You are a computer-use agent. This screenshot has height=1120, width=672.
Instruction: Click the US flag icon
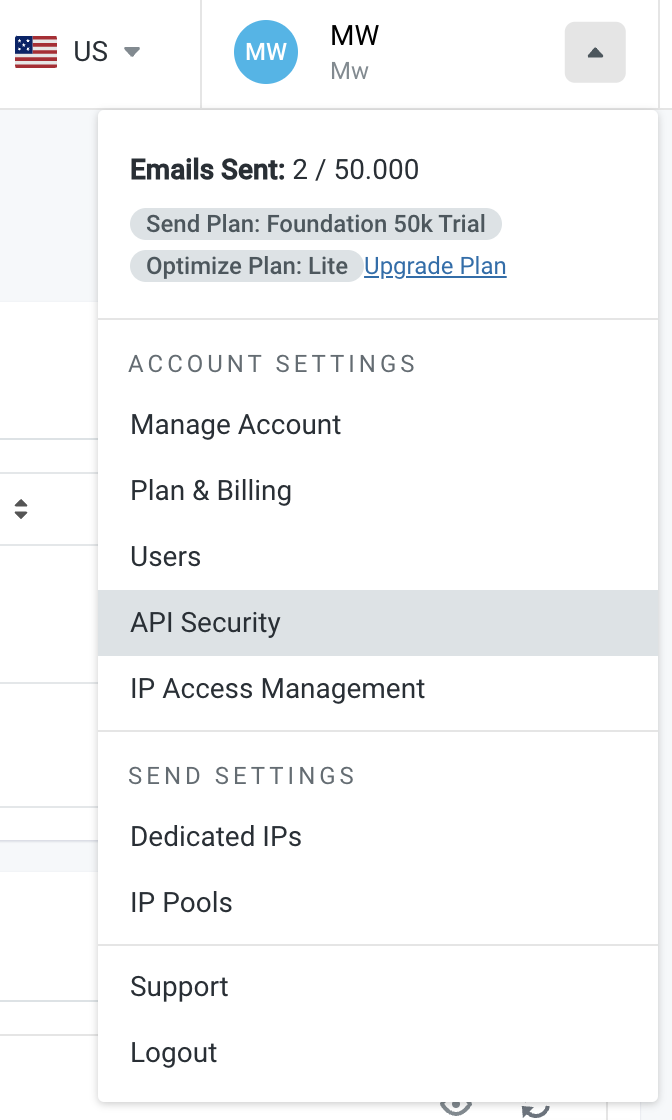pos(36,51)
